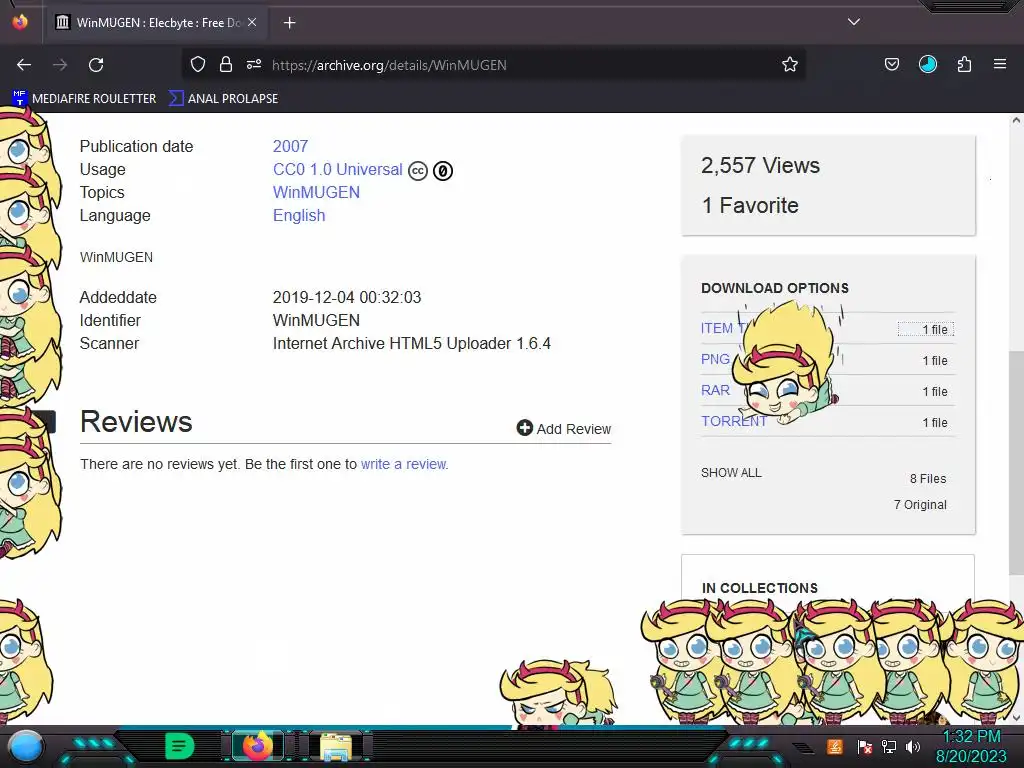Viewport: 1024px width, 768px height.
Task: Open volume speaker tray icon
Action: tap(912, 747)
